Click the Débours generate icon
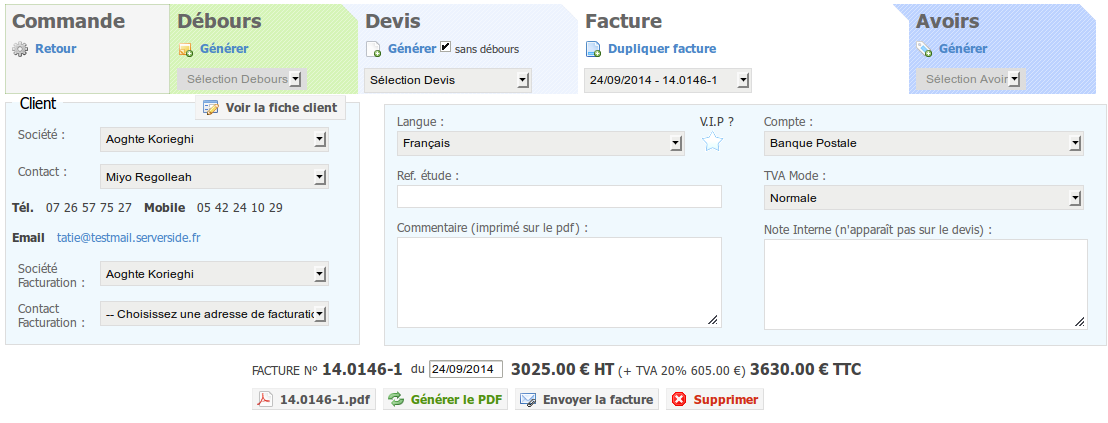1108x423 pixels. coord(186,49)
